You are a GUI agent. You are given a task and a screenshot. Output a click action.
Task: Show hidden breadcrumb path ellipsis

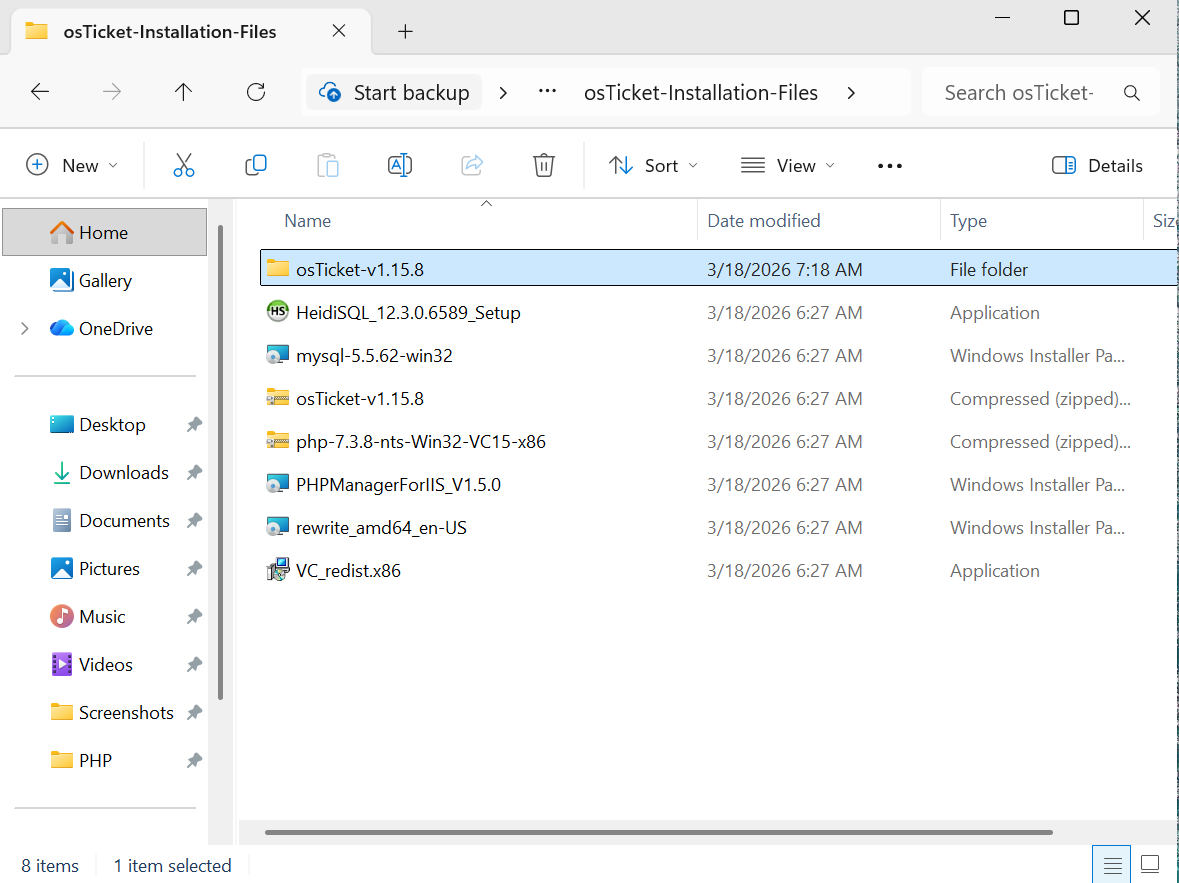(x=547, y=92)
